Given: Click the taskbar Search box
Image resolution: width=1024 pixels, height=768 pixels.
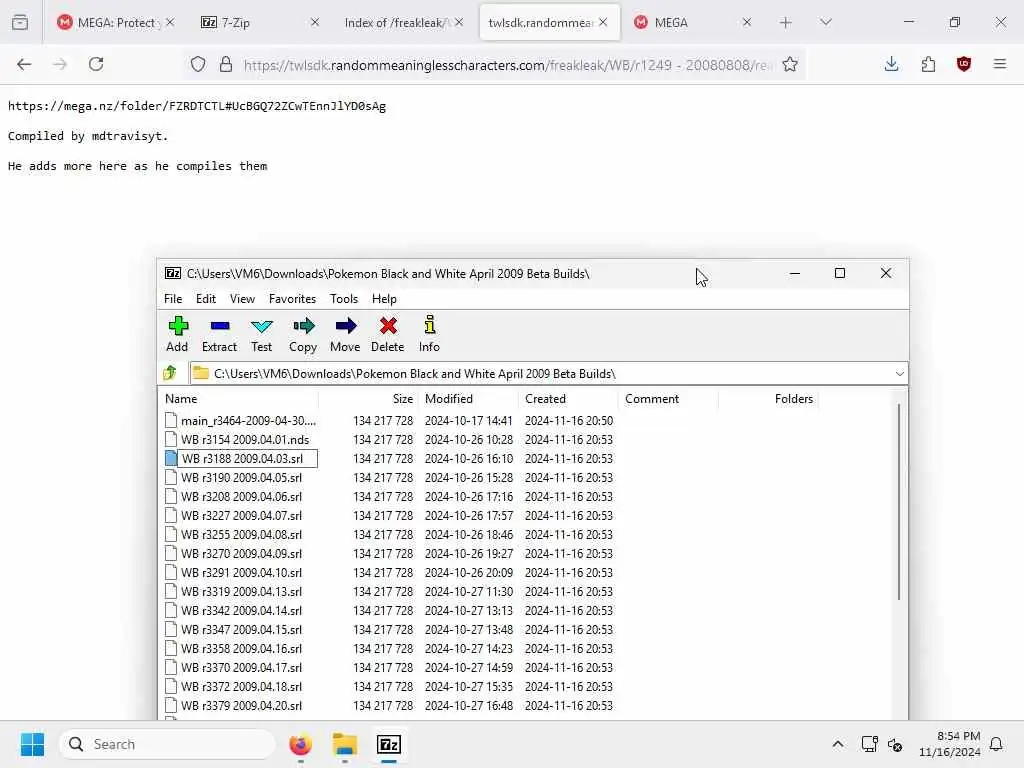Looking at the screenshot, I should [x=167, y=744].
